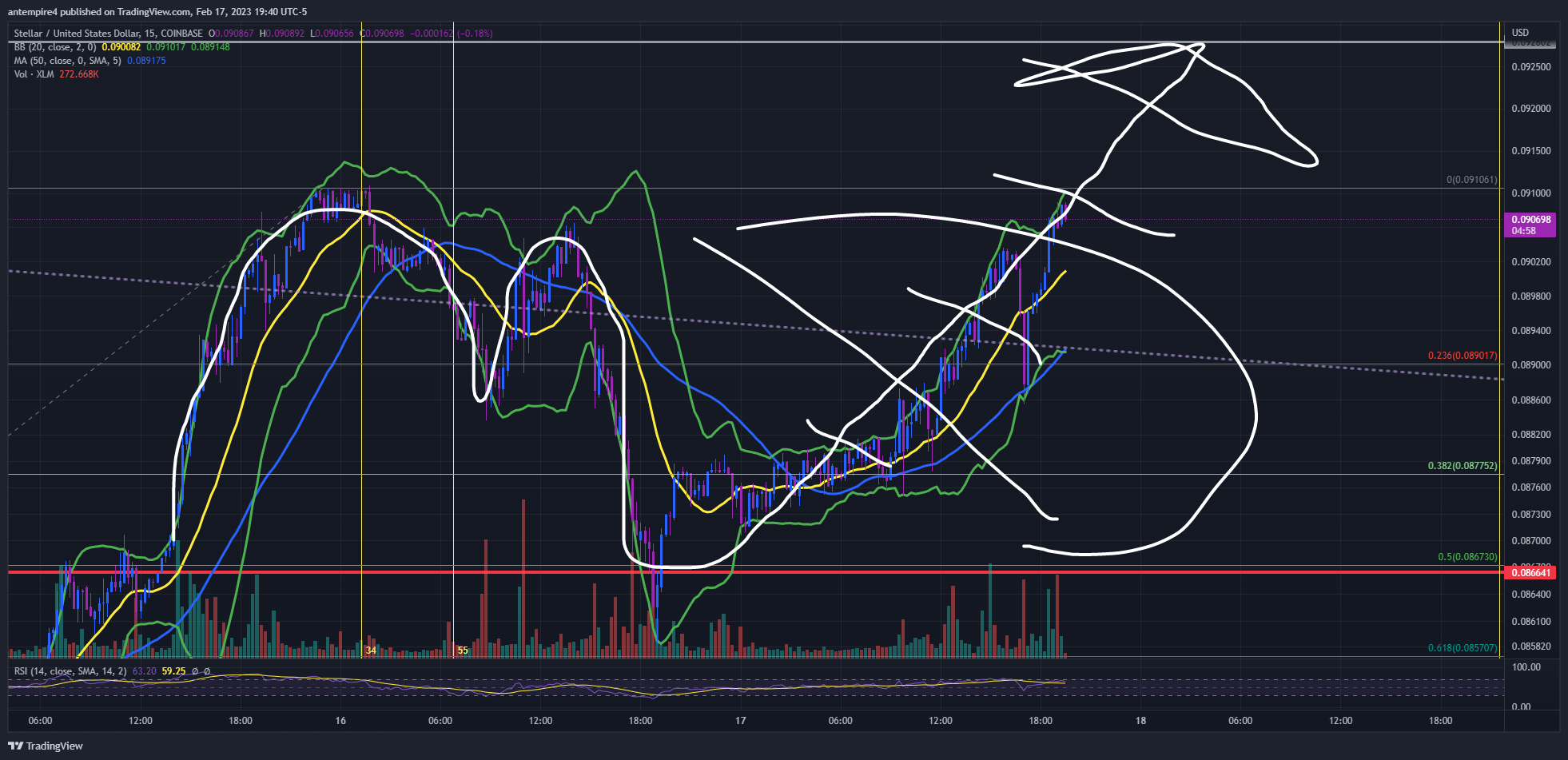Click the 0.088200 price axis label
The height and width of the screenshot is (760, 1568).
[1531, 435]
